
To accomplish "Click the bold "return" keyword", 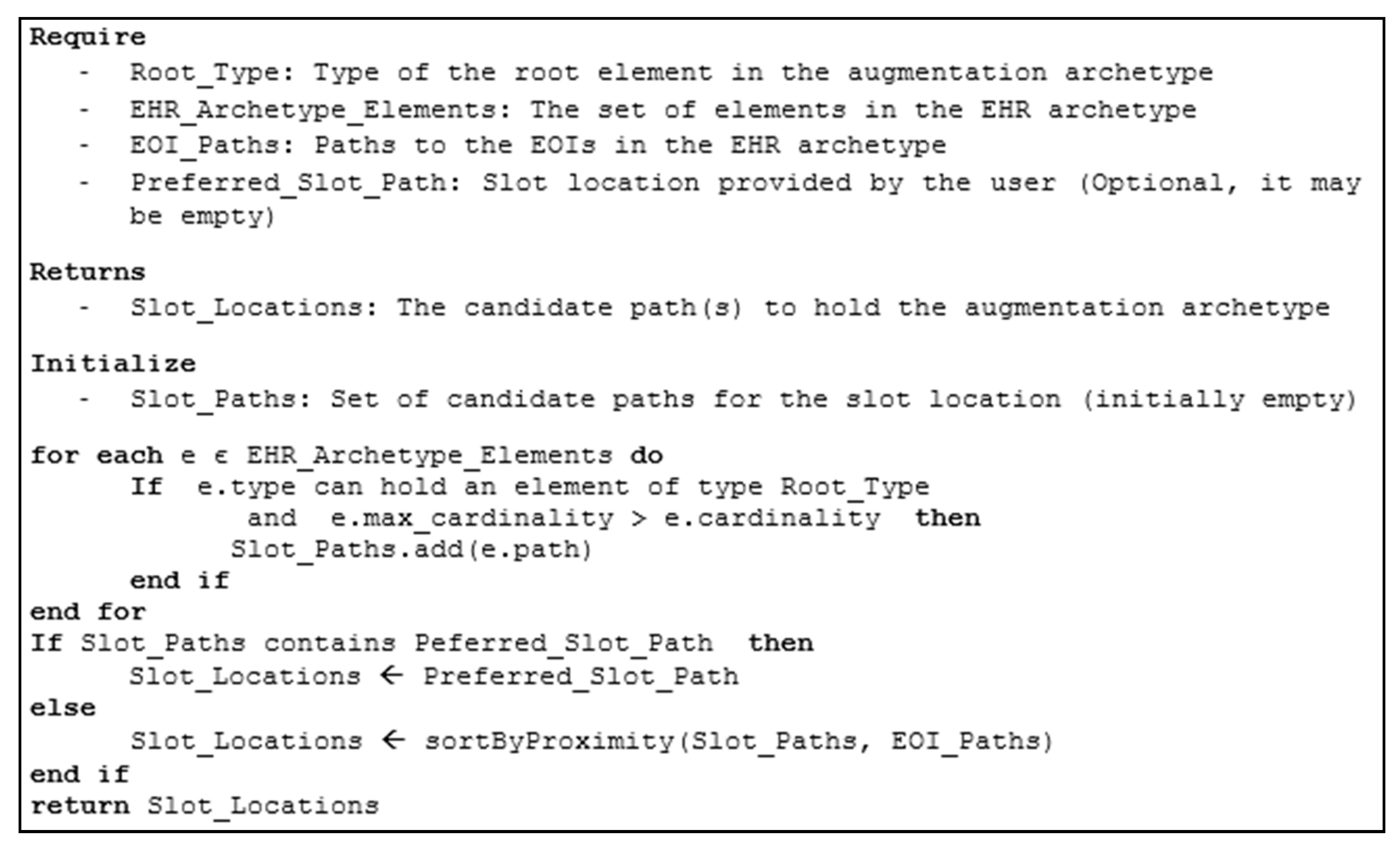I will 80,806.
